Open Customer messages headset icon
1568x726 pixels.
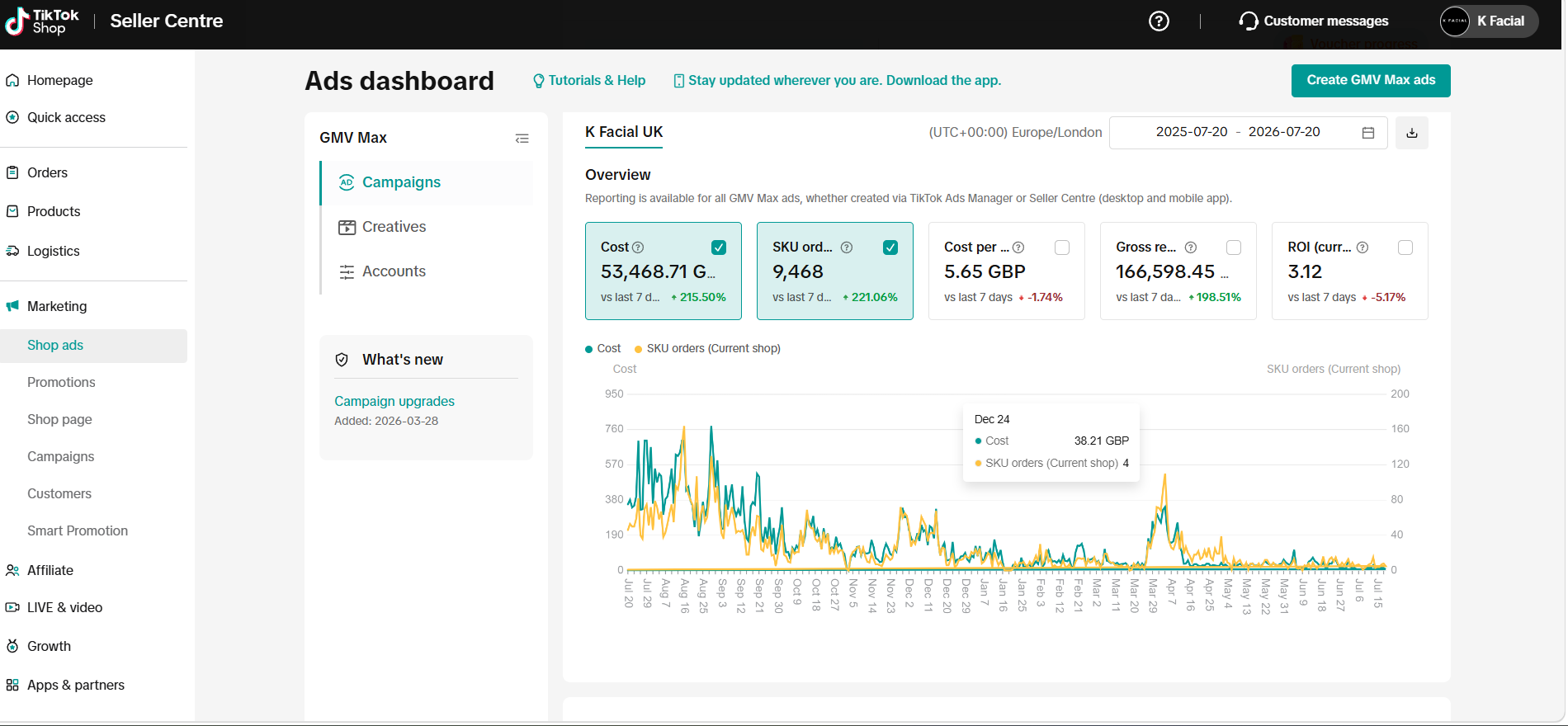tap(1249, 21)
